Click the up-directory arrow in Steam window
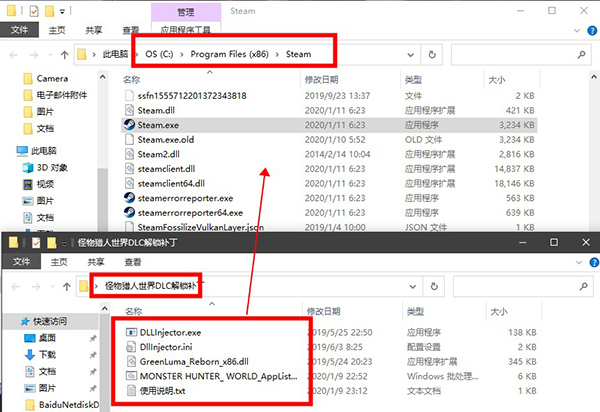This screenshot has width=600, height=412. 65,55
